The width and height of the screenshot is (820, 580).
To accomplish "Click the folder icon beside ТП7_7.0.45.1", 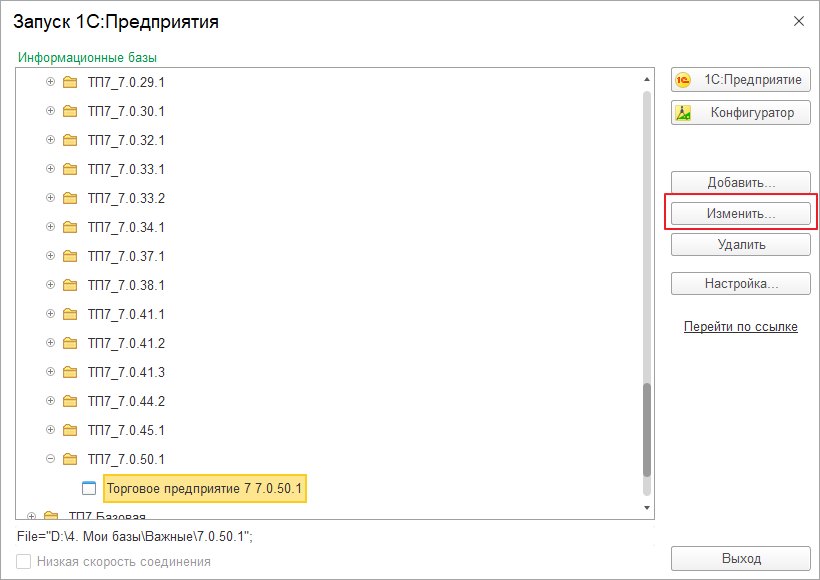I will [70, 430].
